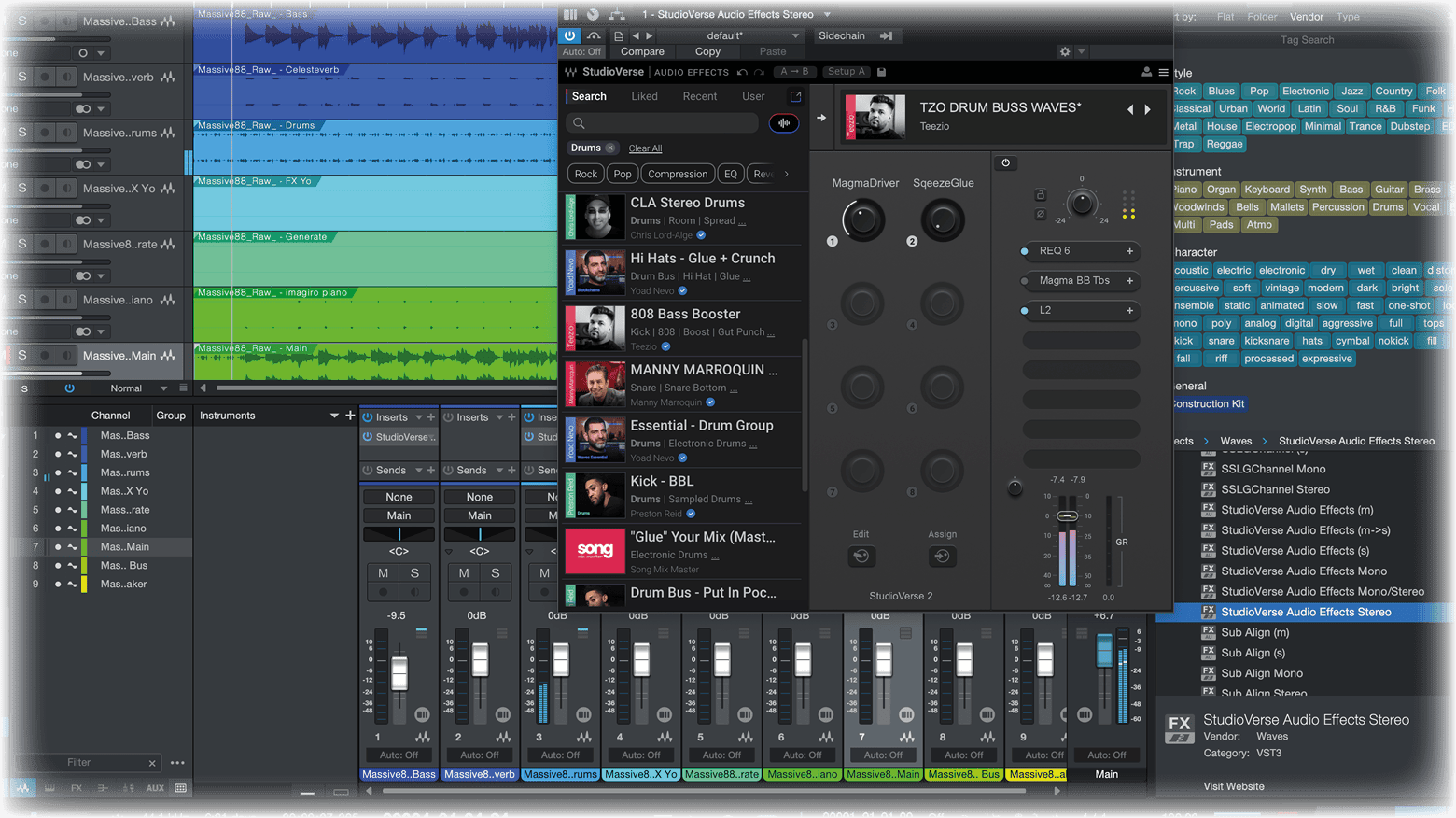Screen dimensions: 1456x818
Task: Click the arrow icon left of chain thumbnail
Action: point(821,118)
